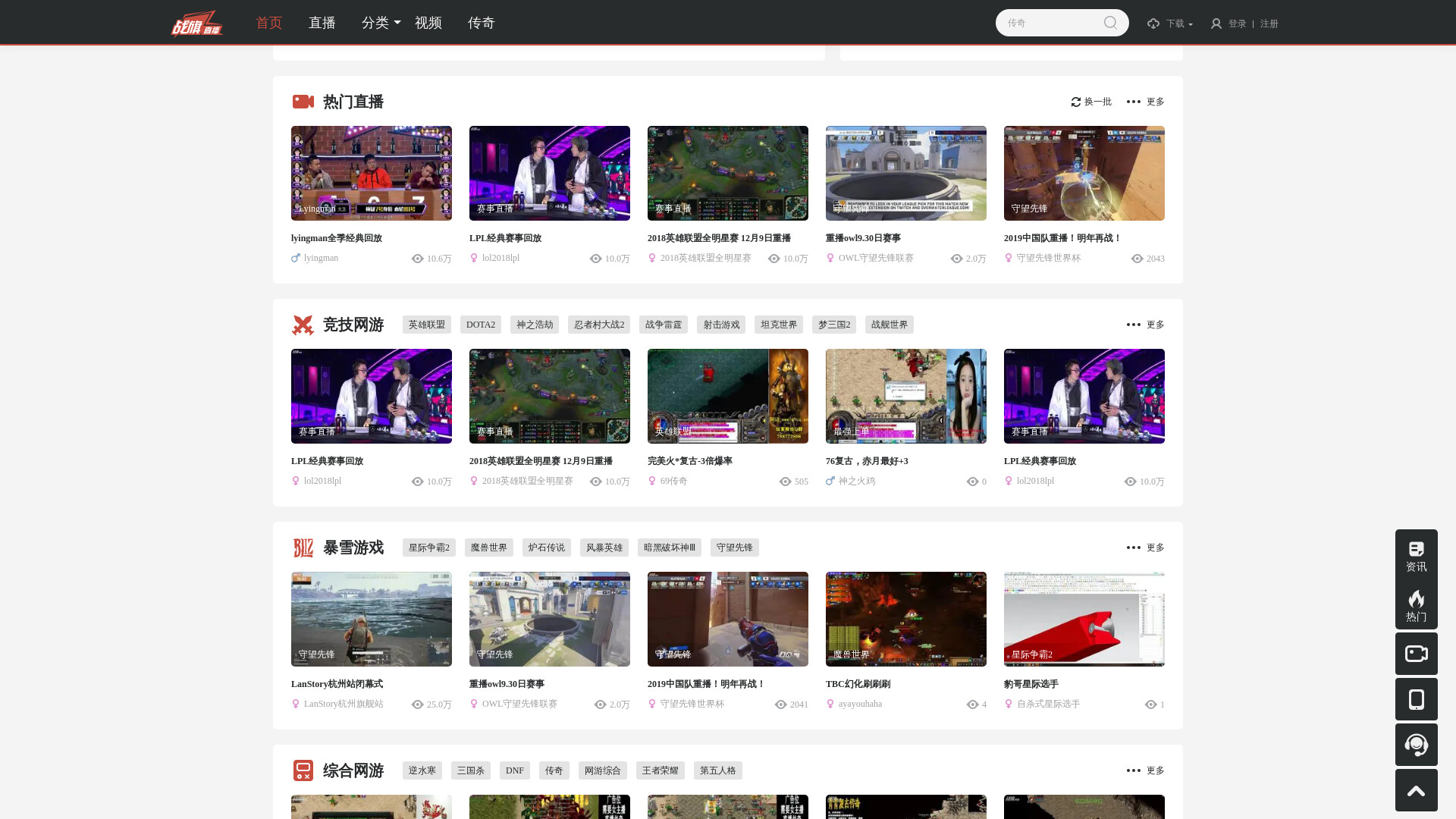Click the icon beside 69传奇
Screen dimensions: 1456x819
click(652, 481)
